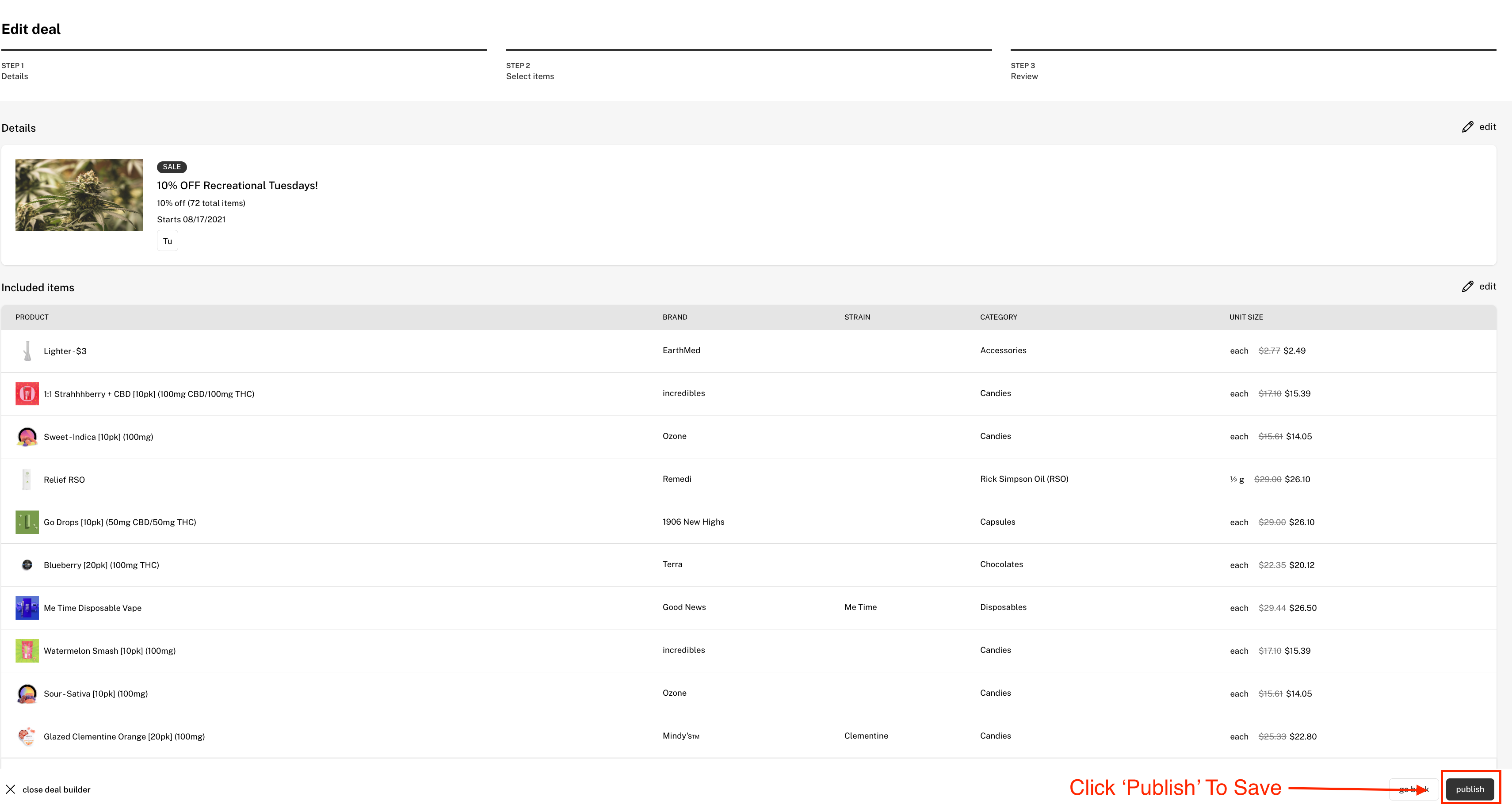Image resolution: width=1512 pixels, height=808 pixels.
Task: Go to the Step 1 Details tab
Action: (15, 71)
